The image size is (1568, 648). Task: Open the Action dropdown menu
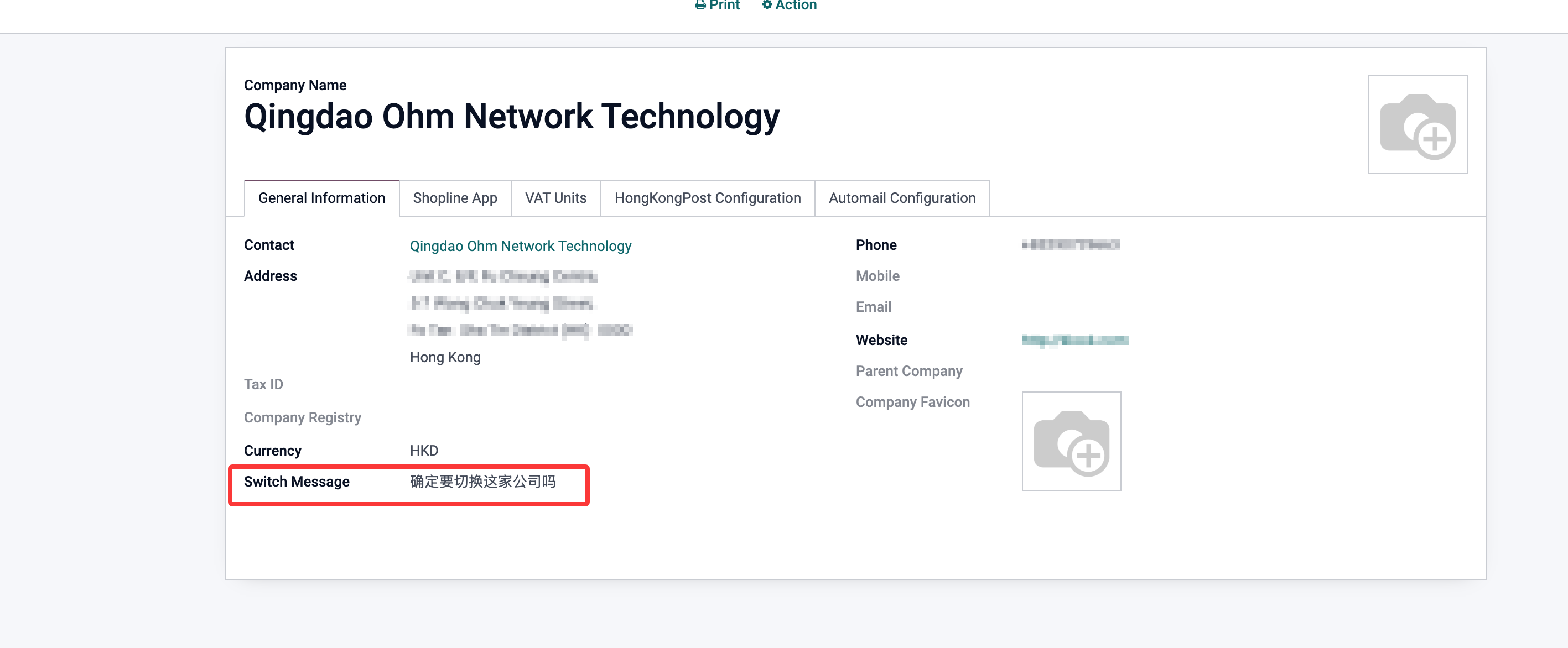pos(795,6)
